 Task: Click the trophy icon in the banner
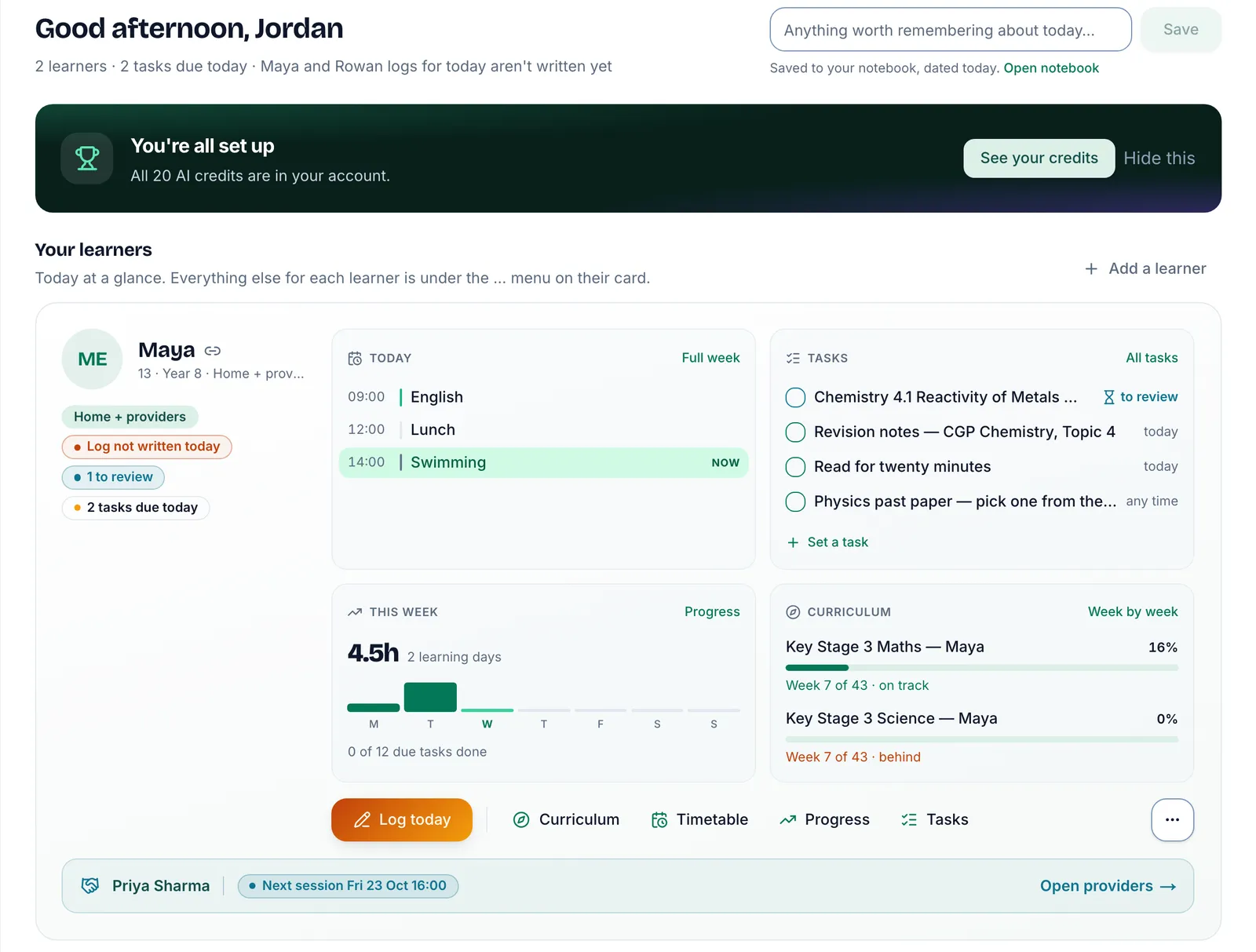[x=87, y=159]
